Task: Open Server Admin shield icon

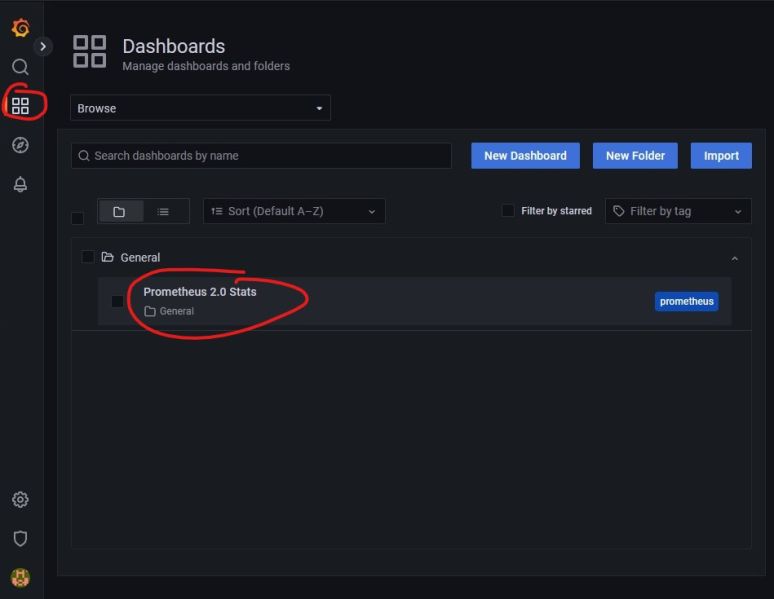Action: 20,539
